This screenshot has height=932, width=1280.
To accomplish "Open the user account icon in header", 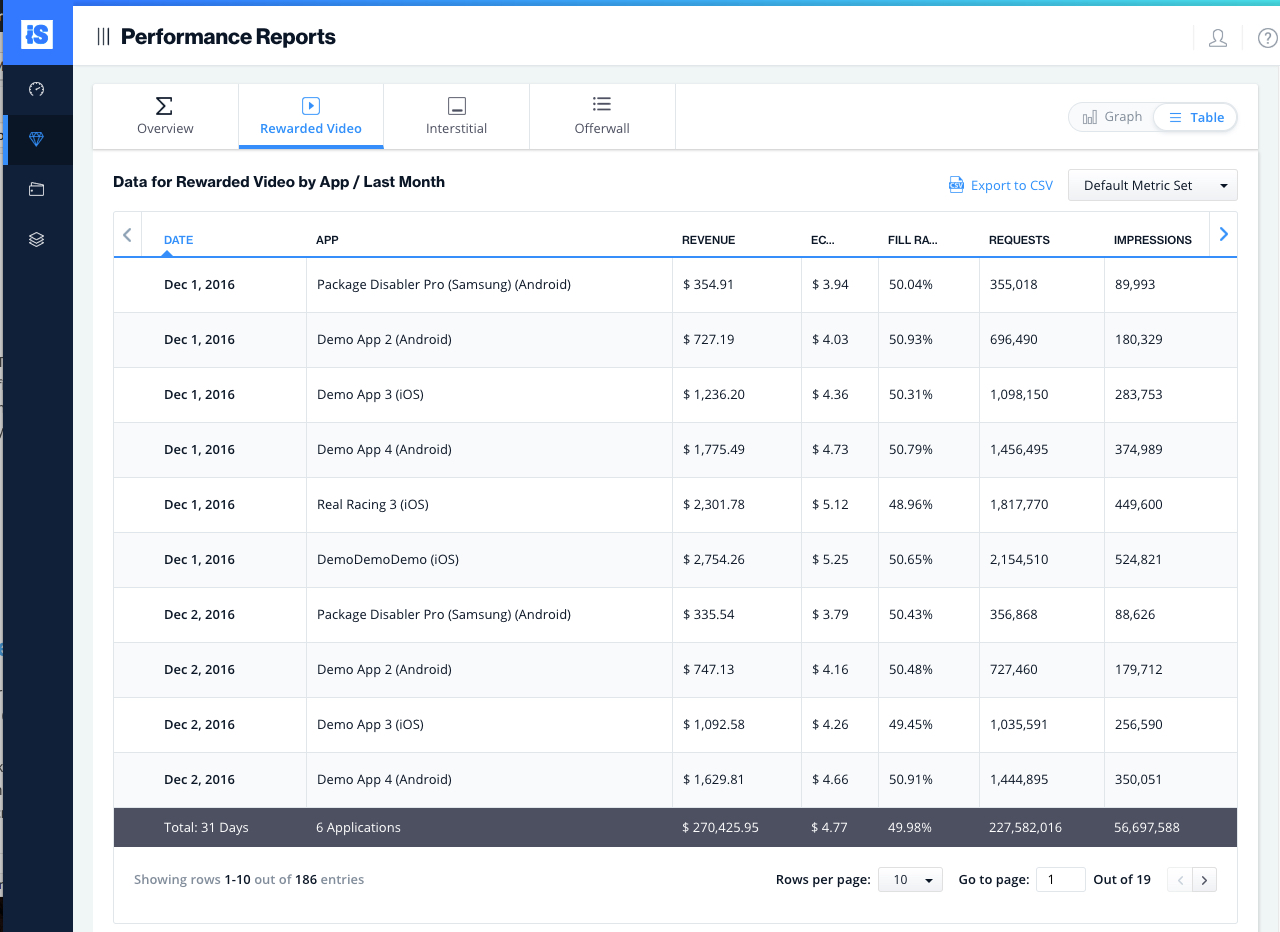I will coord(1217,38).
